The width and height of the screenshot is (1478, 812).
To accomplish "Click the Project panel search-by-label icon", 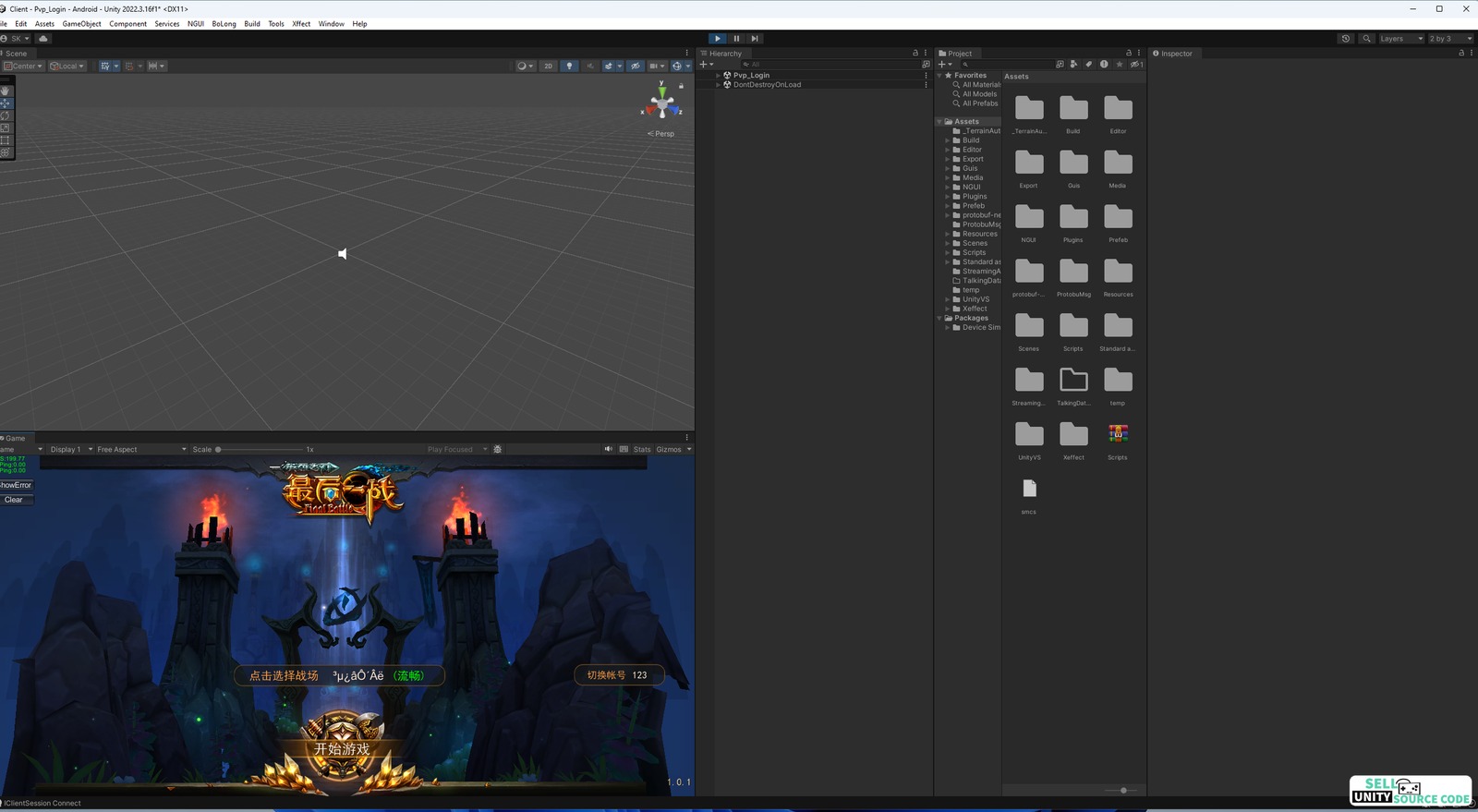I will tap(1088, 65).
